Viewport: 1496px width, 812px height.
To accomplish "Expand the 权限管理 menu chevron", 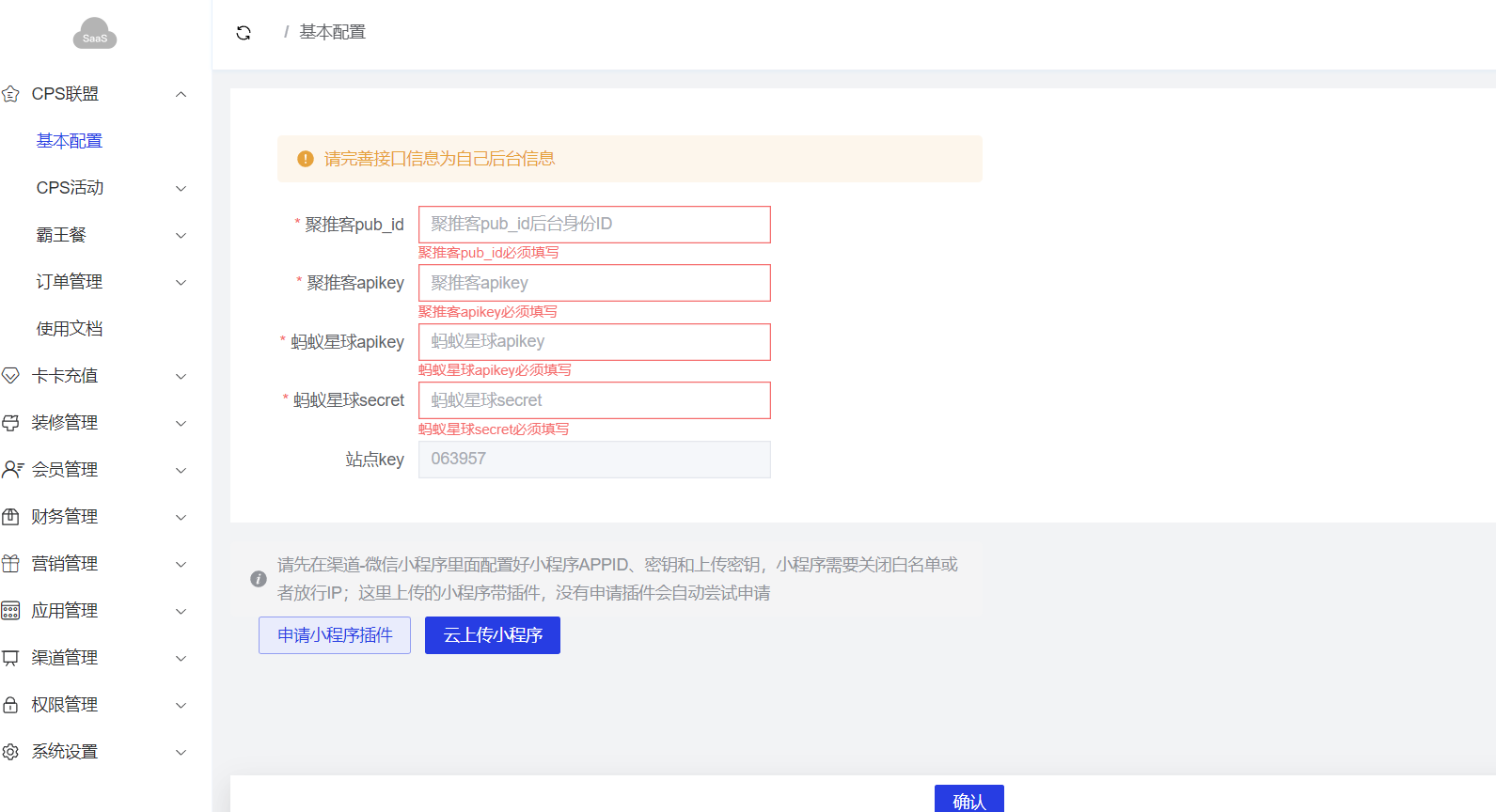I will tap(181, 705).
